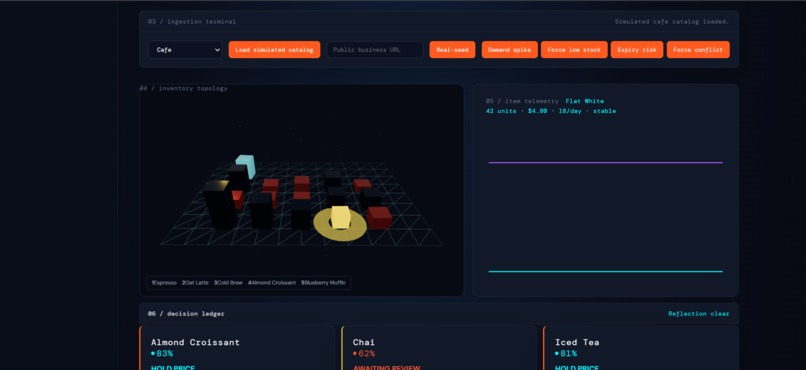Open the Chai decision card
This screenshot has width=806, height=370.
[439, 348]
